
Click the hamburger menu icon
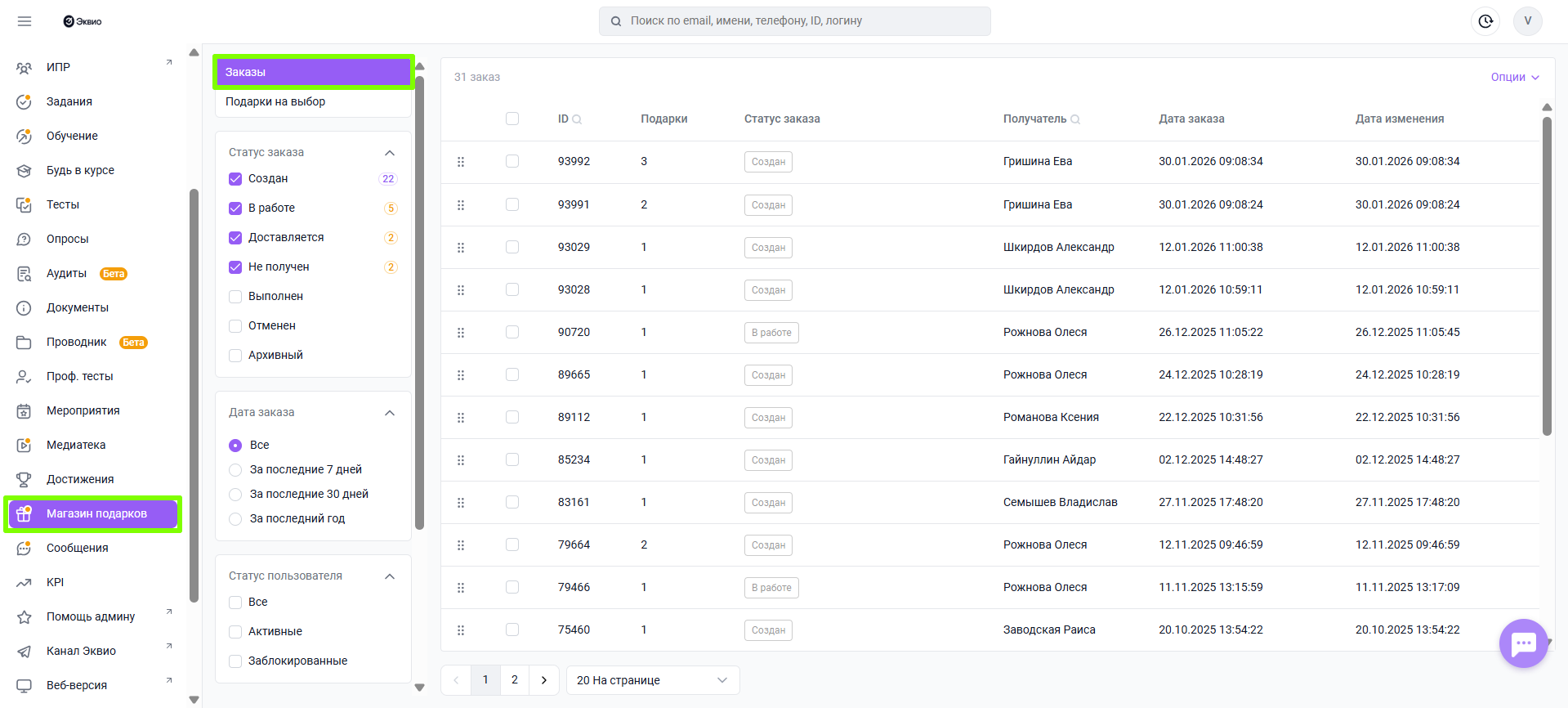[25, 21]
